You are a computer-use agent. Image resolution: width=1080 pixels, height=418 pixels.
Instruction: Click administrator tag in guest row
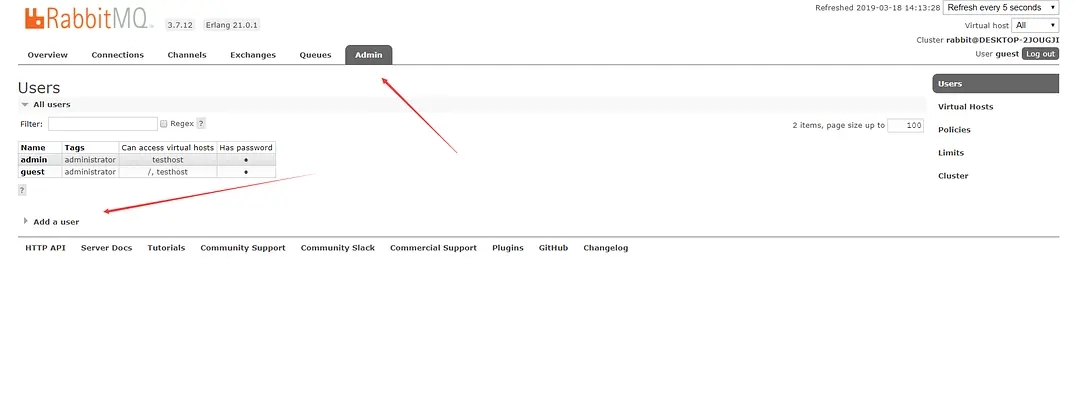coord(90,172)
